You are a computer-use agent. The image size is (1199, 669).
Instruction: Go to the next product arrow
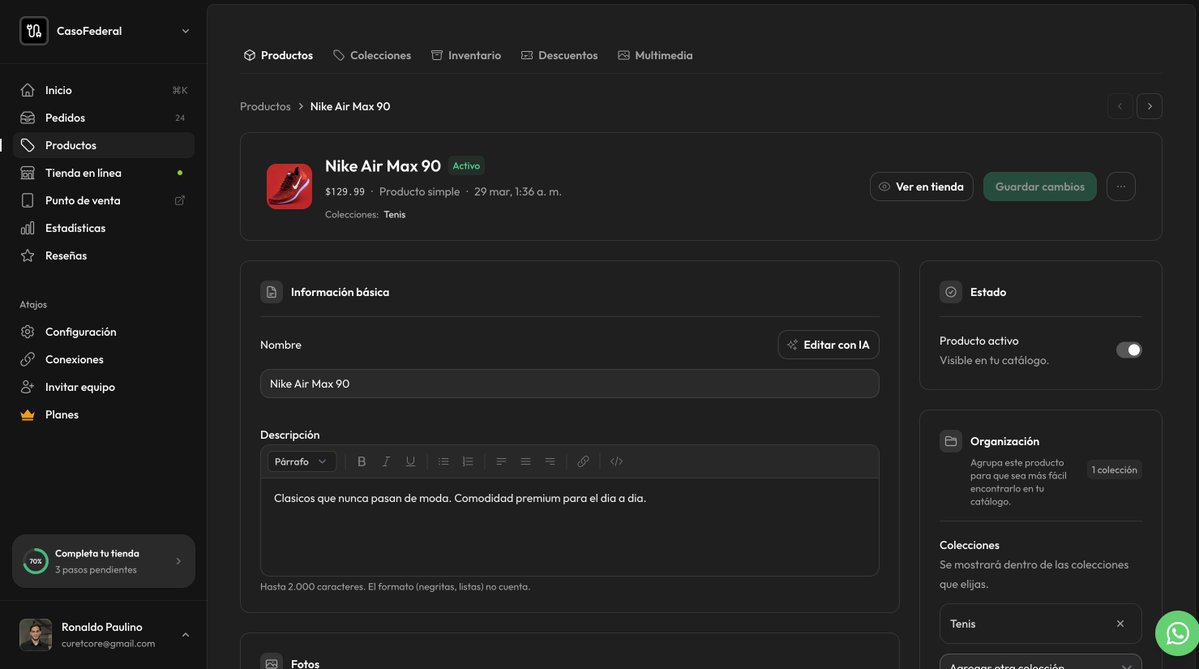[x=1149, y=106]
